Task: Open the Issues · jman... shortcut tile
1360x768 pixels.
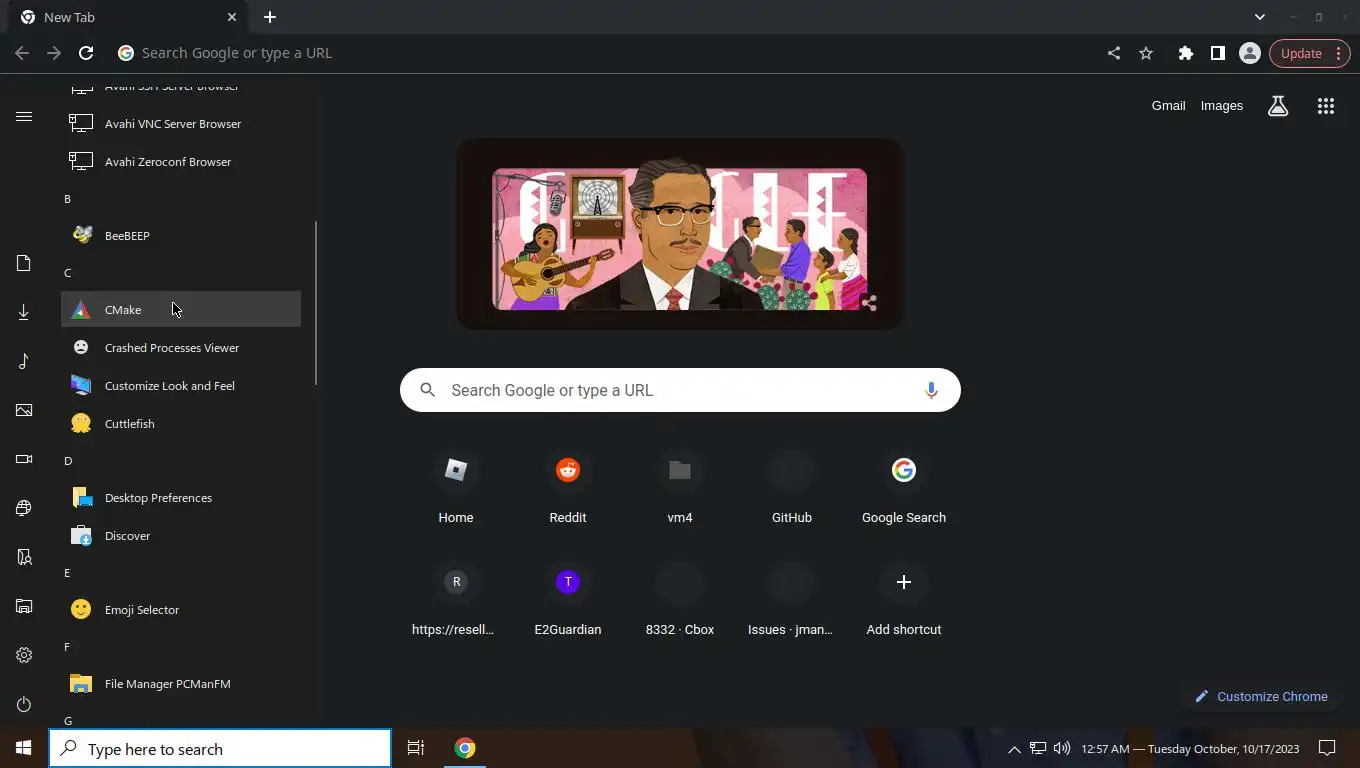Action: [x=792, y=600]
